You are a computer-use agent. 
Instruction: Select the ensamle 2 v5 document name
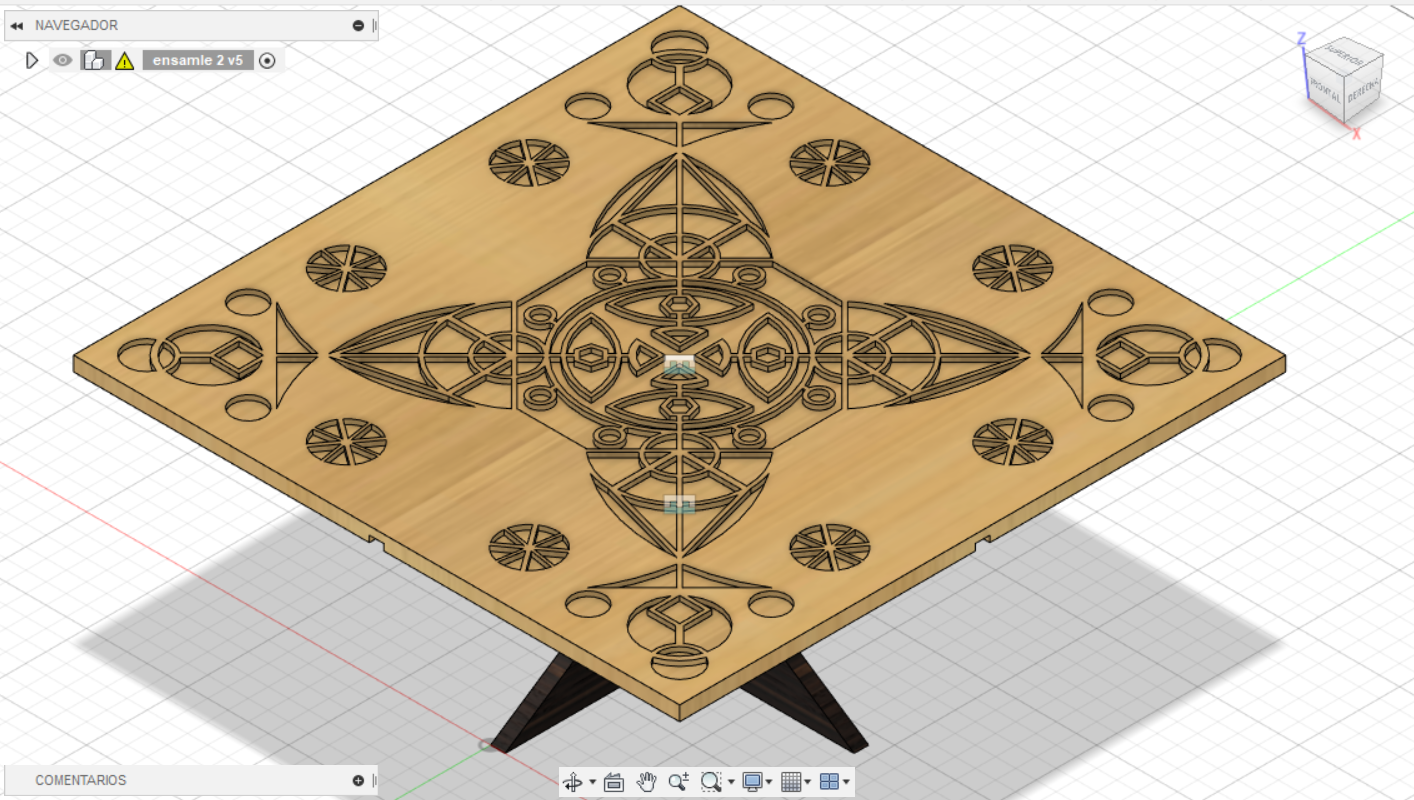(198, 60)
